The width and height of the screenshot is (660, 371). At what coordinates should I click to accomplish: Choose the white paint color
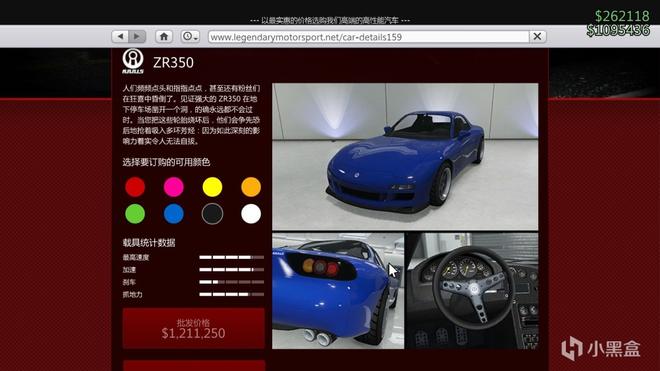point(251,214)
